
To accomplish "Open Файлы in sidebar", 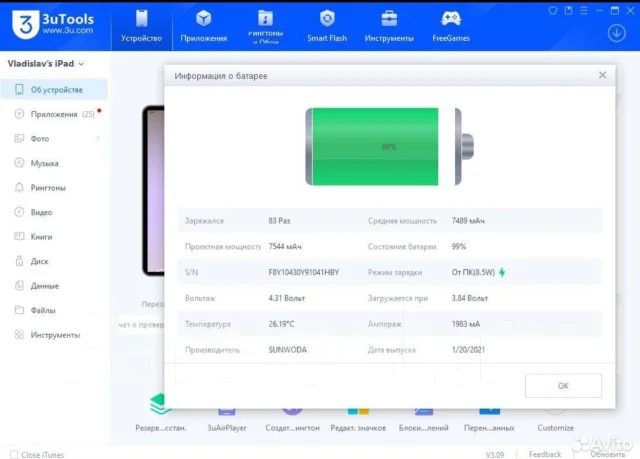I will tap(54, 310).
